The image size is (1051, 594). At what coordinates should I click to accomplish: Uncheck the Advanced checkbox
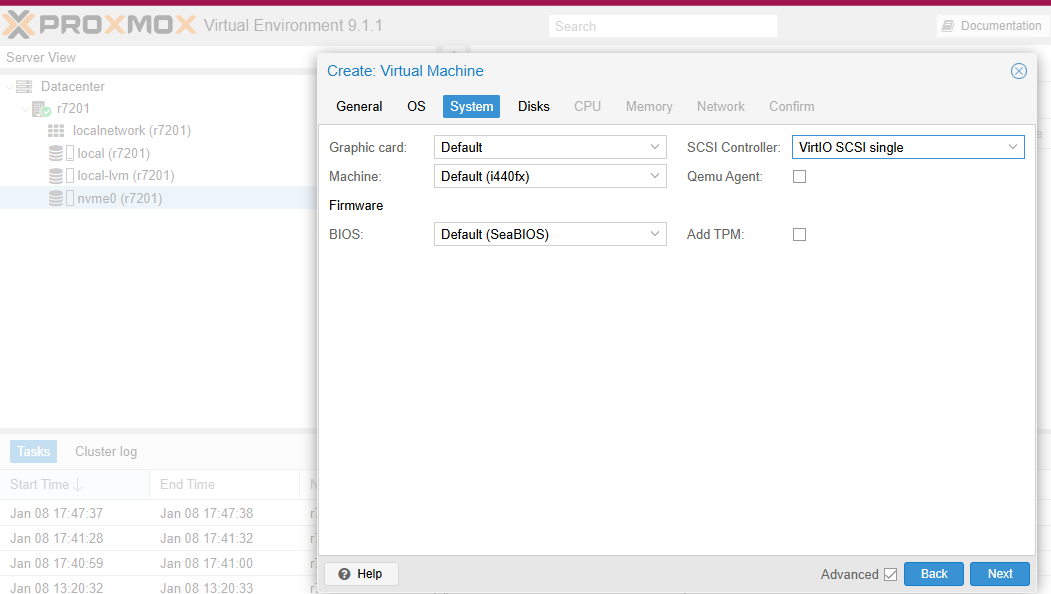pyautogui.click(x=890, y=575)
